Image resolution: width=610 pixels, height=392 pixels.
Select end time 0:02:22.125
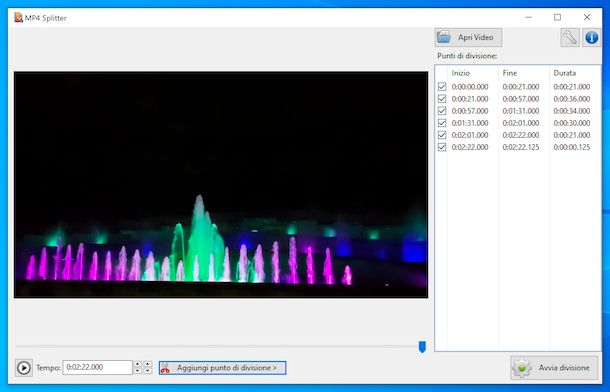(x=521, y=147)
